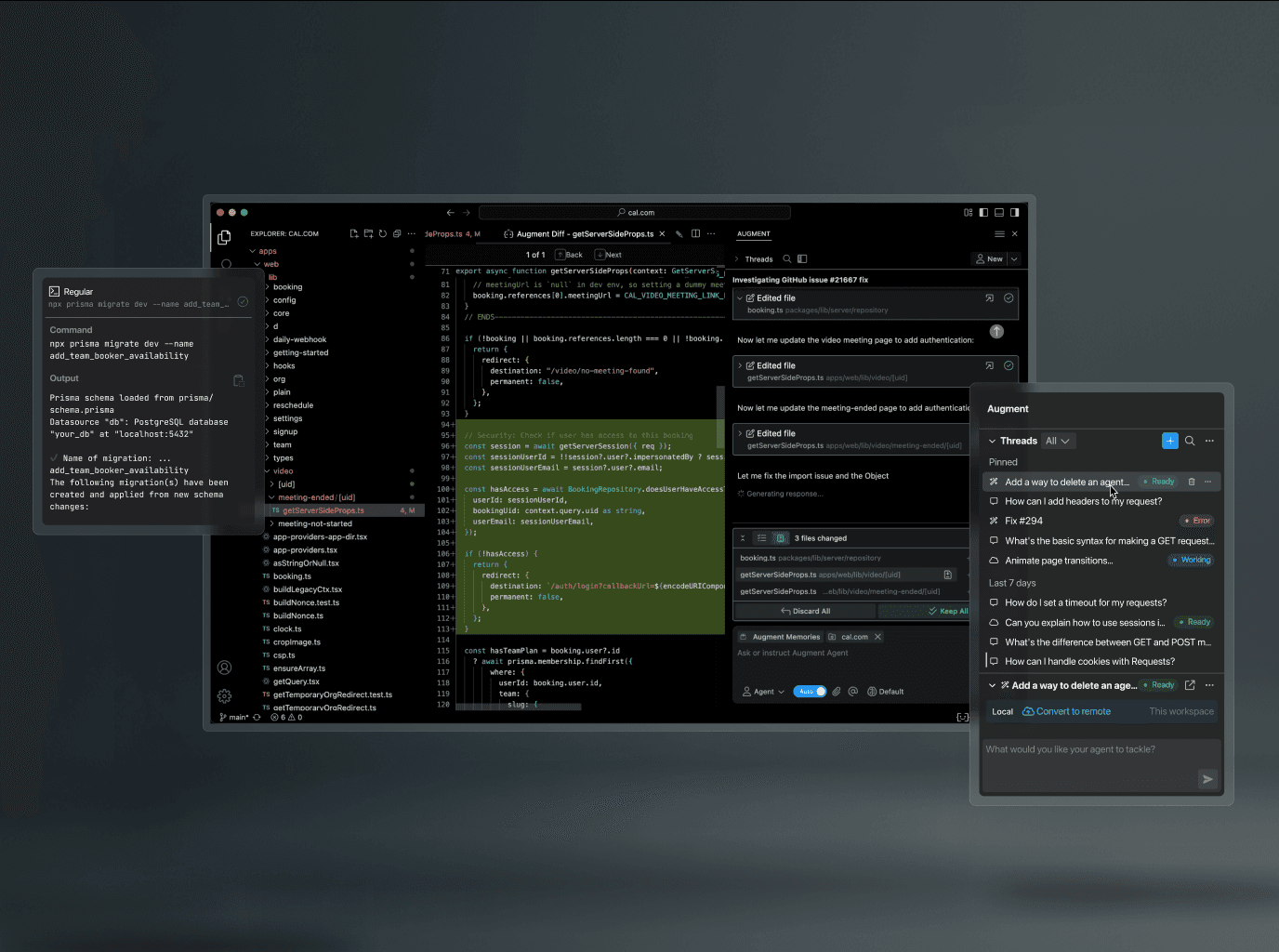Click the paperclip attachment icon in agent input

837,691
